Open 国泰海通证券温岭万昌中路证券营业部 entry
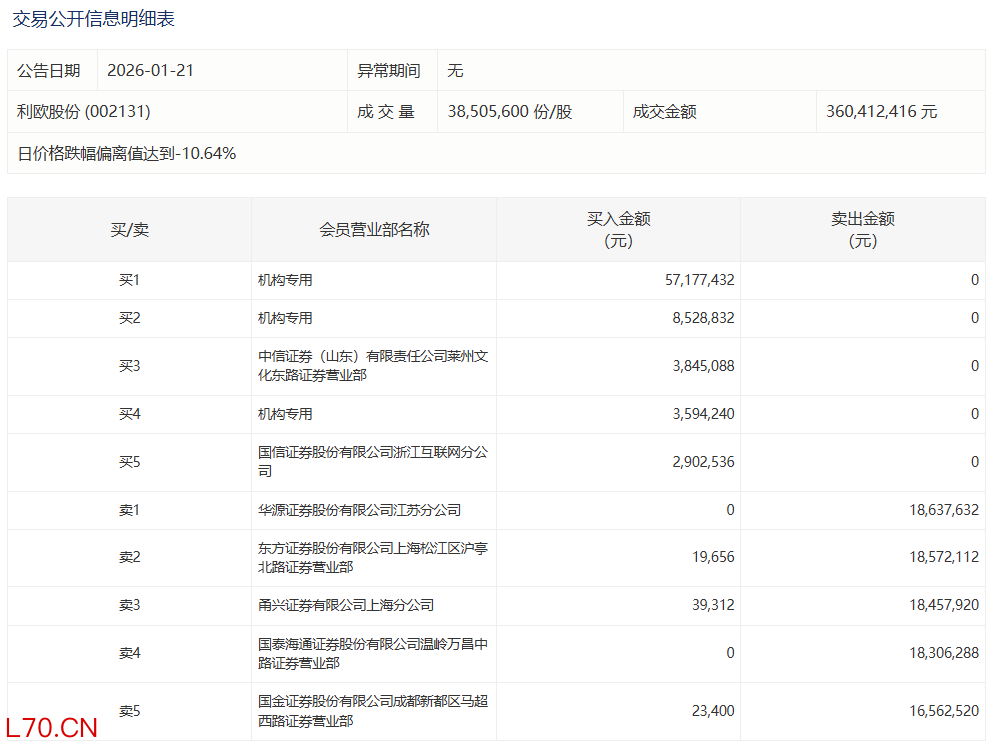Image resolution: width=990 pixels, height=748 pixels. [372, 653]
